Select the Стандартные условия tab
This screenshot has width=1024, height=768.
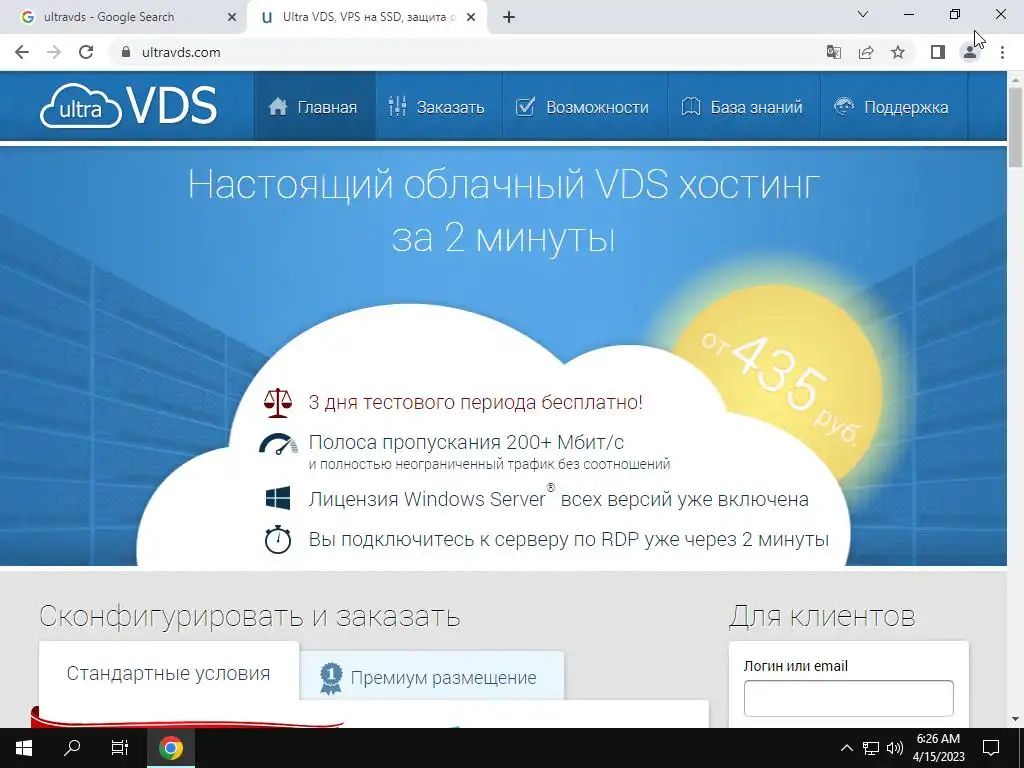click(x=168, y=673)
